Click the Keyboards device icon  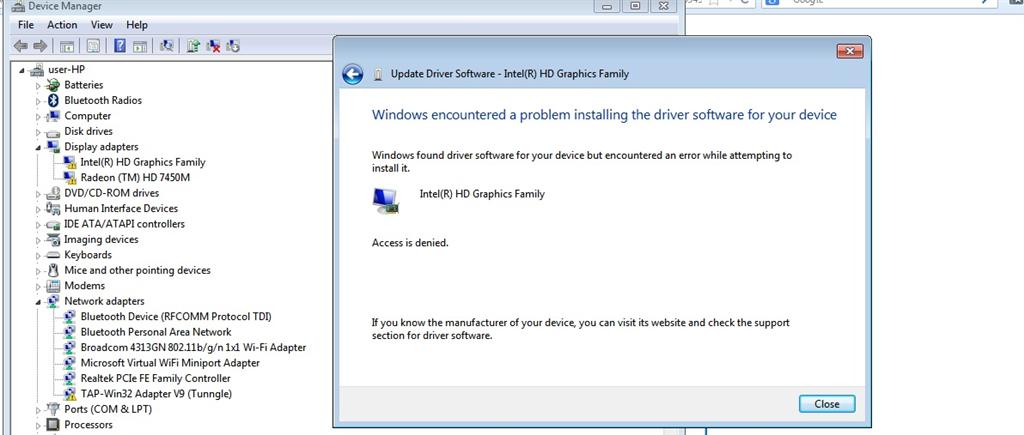[x=54, y=255]
